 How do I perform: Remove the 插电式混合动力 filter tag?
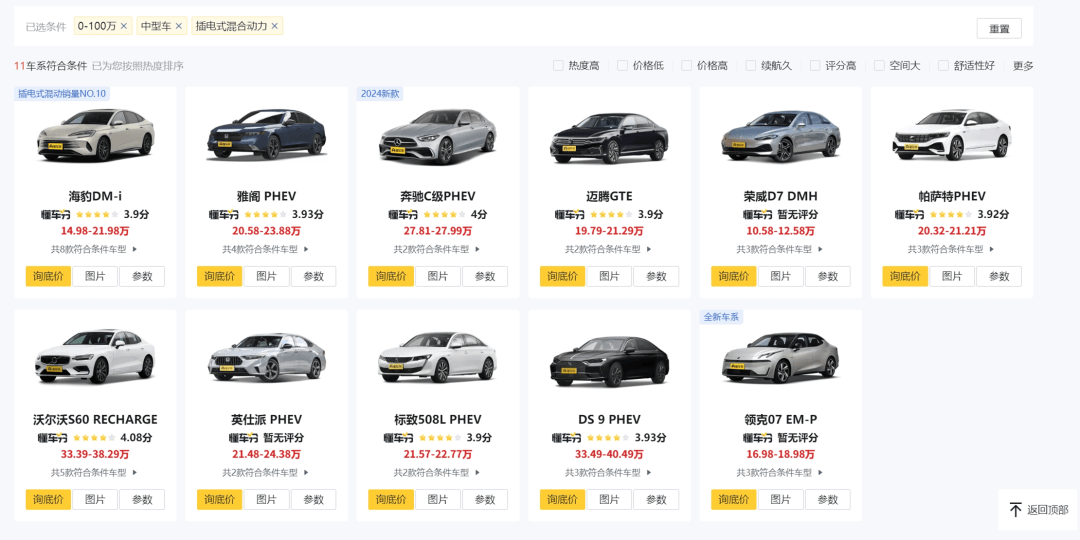[275, 26]
